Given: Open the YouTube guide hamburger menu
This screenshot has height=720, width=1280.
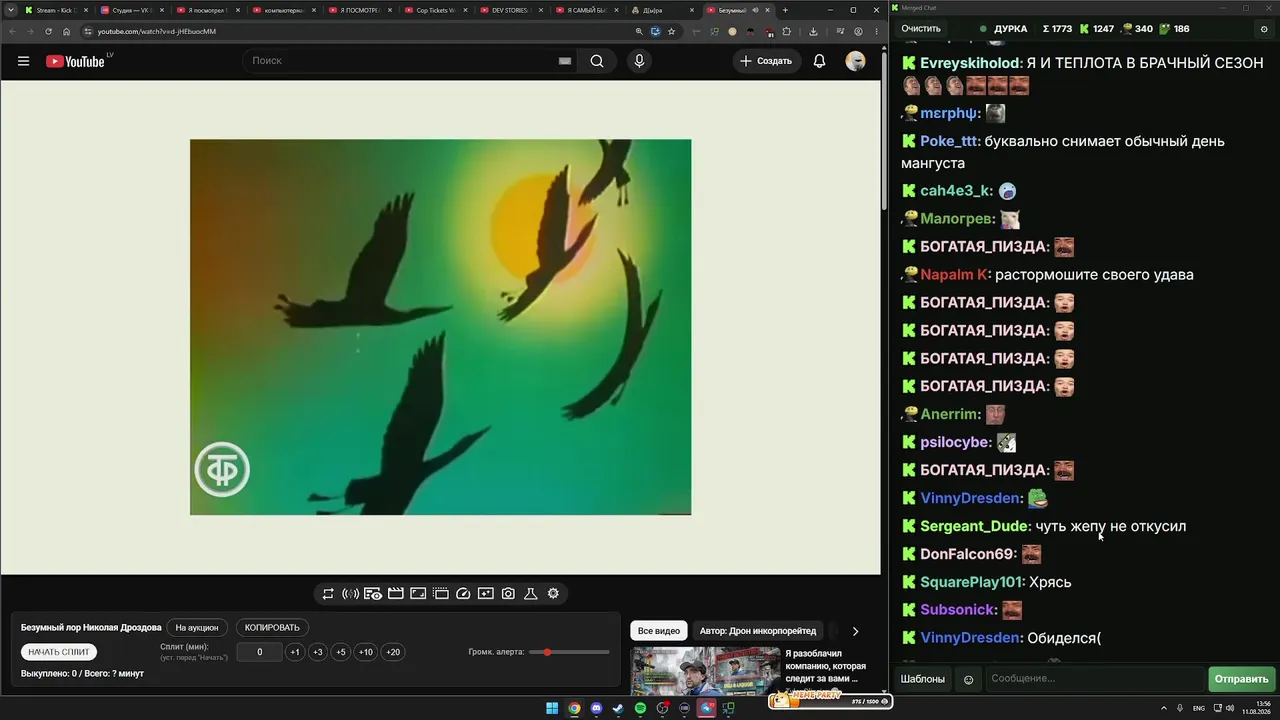Looking at the screenshot, I should [x=23, y=61].
